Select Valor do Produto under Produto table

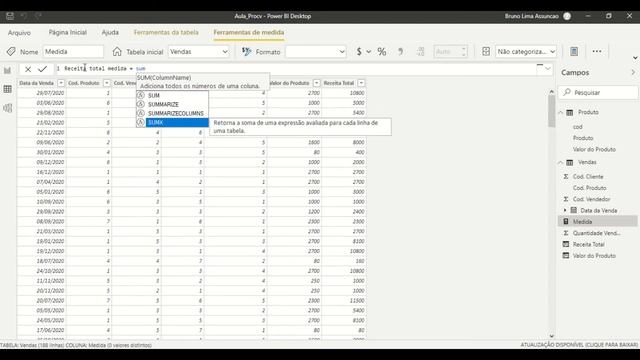[594, 149]
